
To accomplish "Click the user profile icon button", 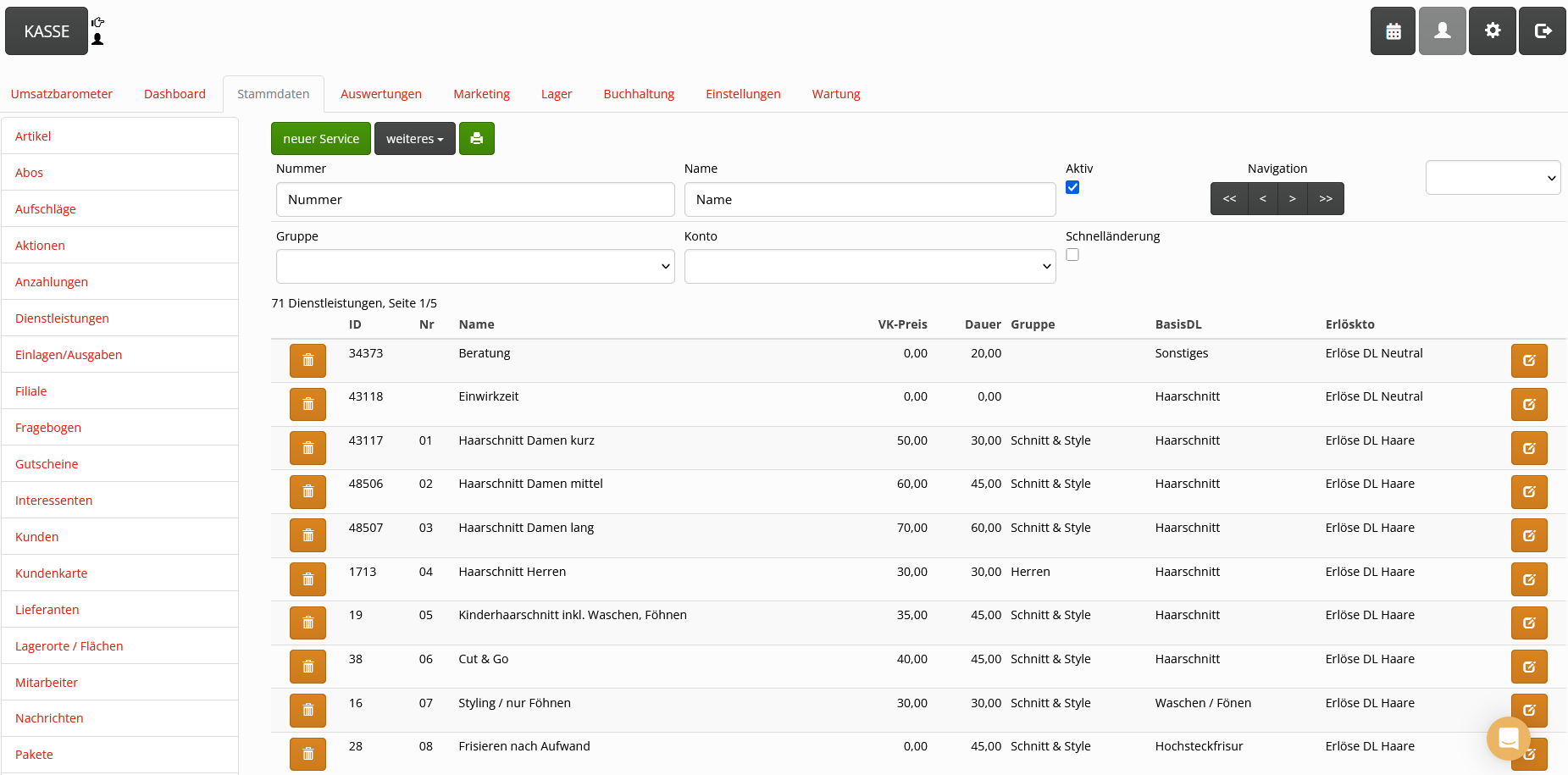I will click(1442, 31).
